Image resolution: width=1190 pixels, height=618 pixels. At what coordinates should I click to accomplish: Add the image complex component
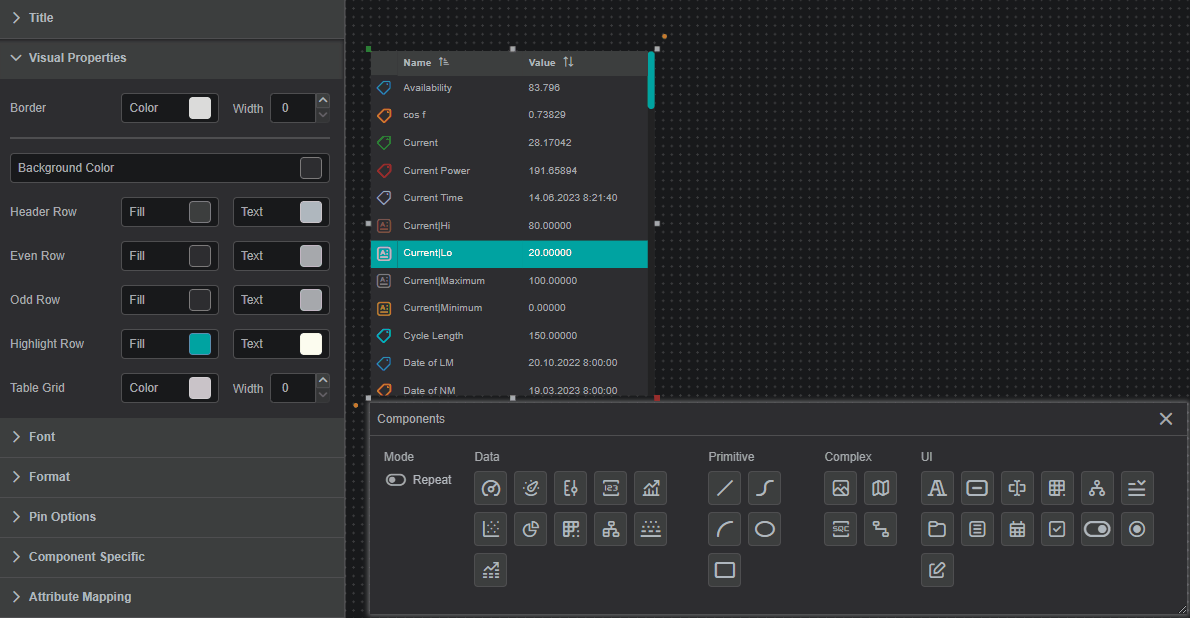841,488
